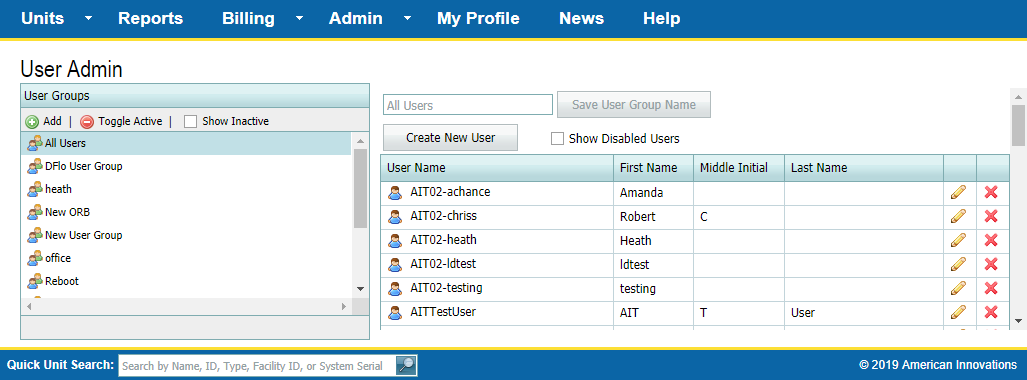This screenshot has width=1027, height=380.
Task: Click the user groups horizontal scroll-right arrow
Action: point(344,307)
